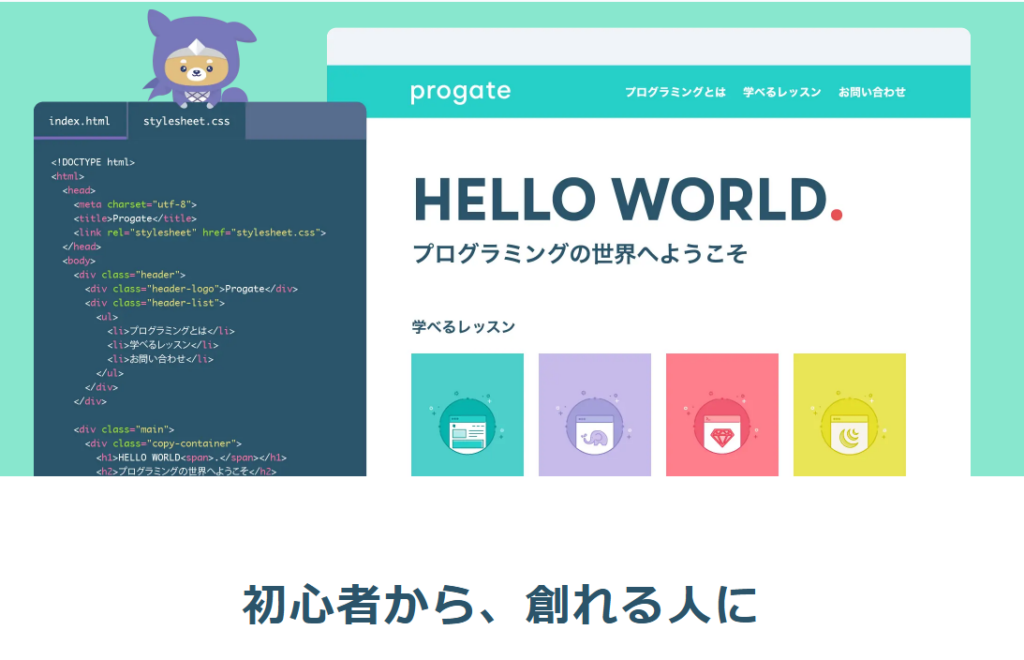Click the closing </head> tag line
The height and width of the screenshot is (660, 1024).
82,247
